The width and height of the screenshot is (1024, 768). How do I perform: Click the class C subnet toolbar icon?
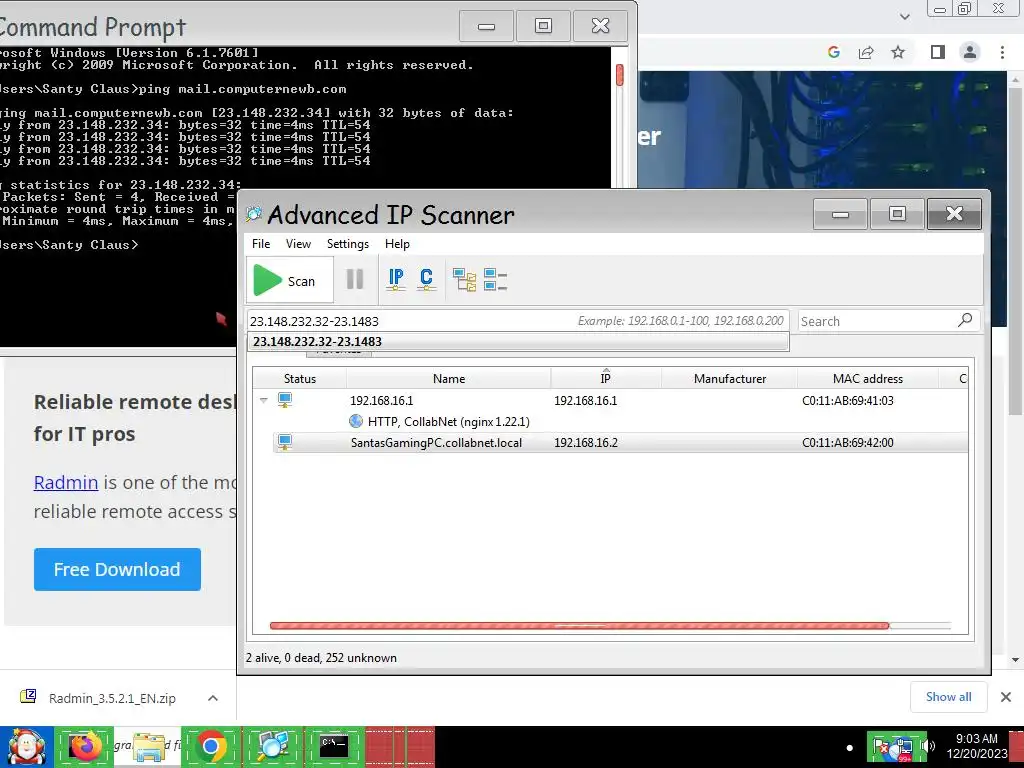coord(426,280)
